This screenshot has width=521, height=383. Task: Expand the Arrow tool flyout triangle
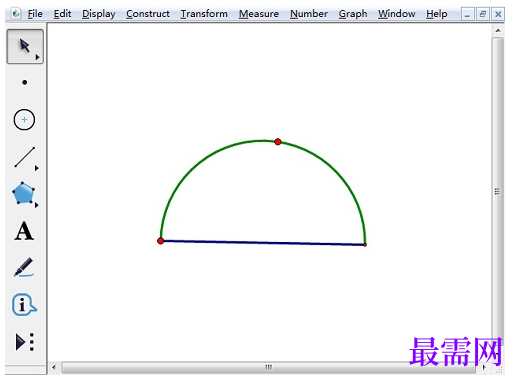(37, 57)
